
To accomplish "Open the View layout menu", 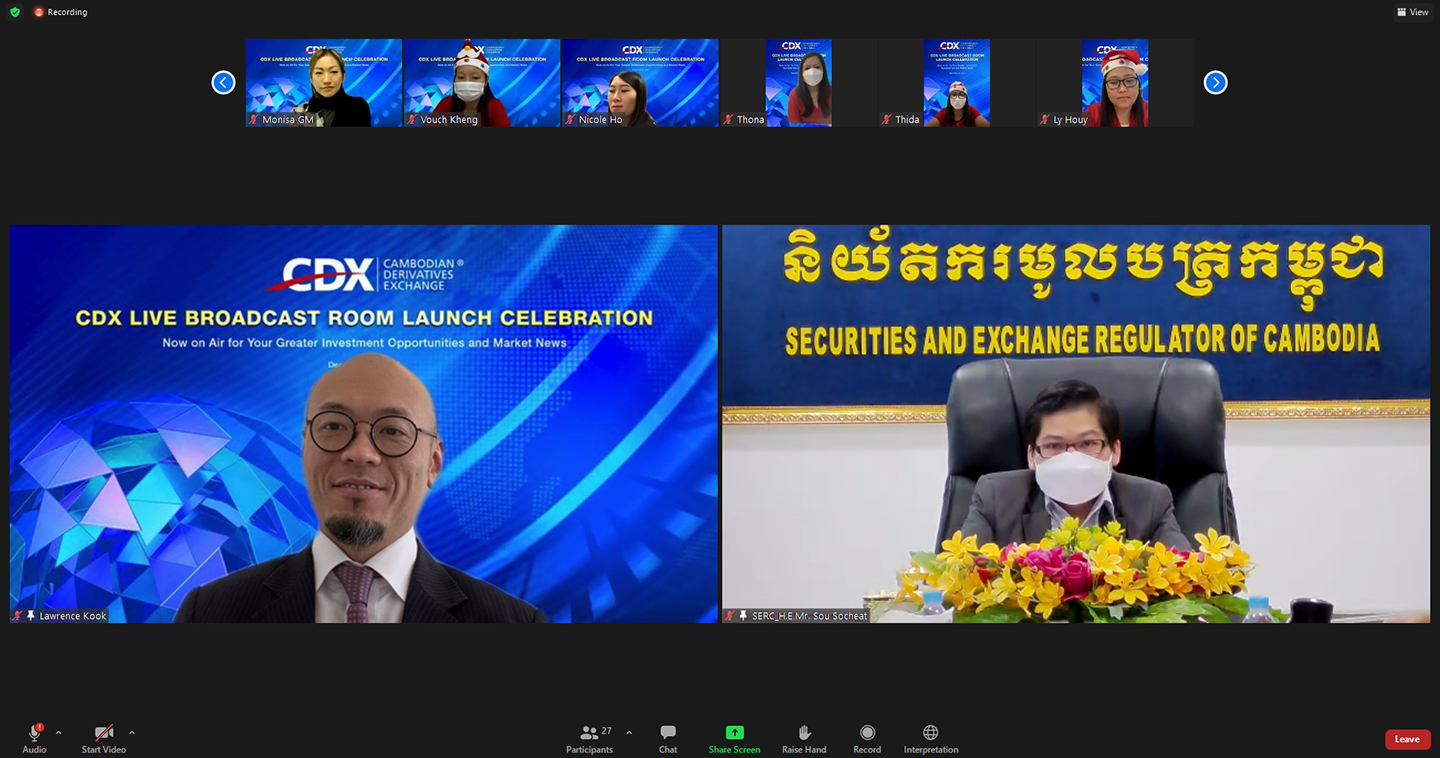I will pyautogui.click(x=1413, y=12).
